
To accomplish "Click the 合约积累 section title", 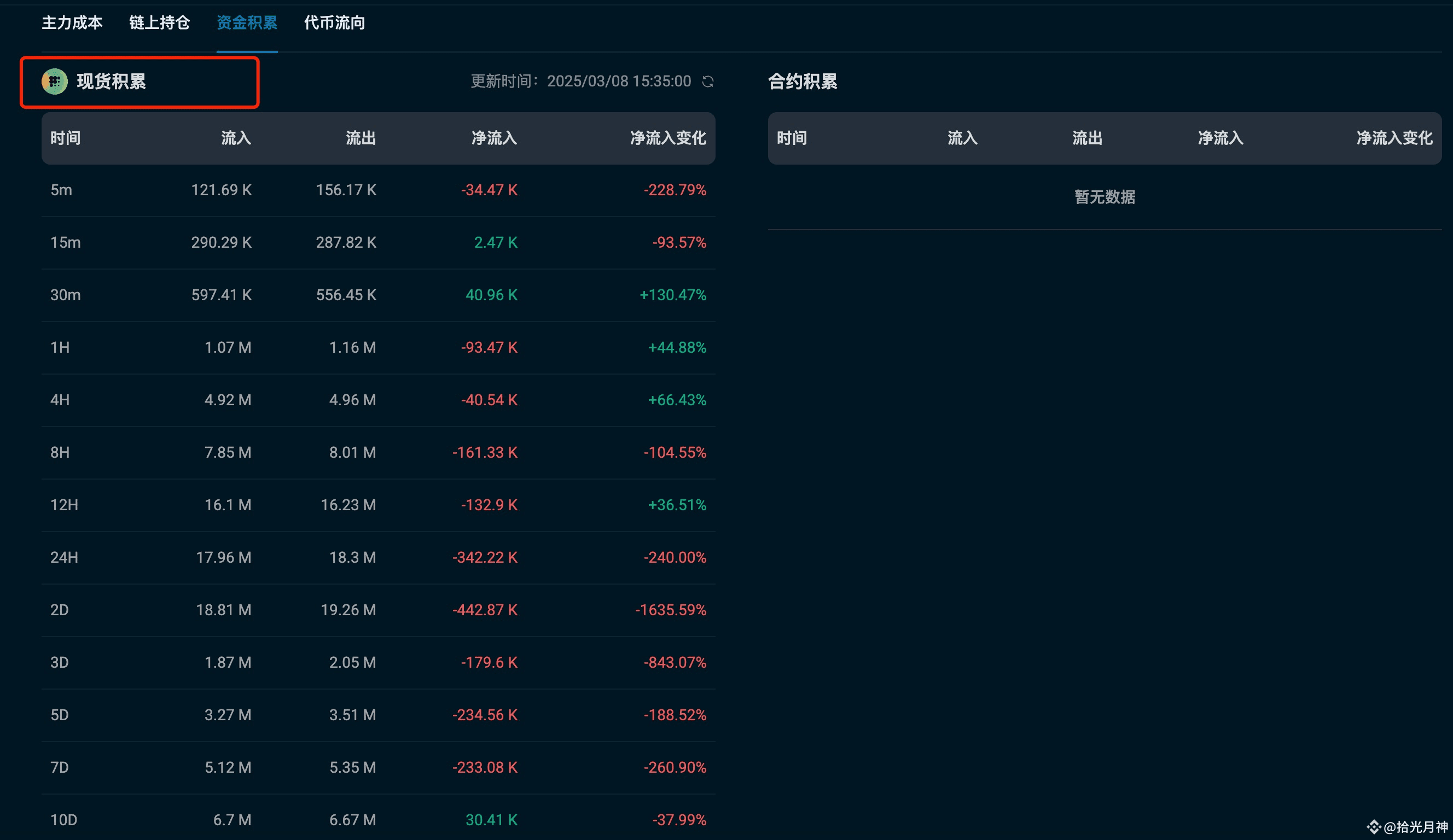I will (803, 81).
